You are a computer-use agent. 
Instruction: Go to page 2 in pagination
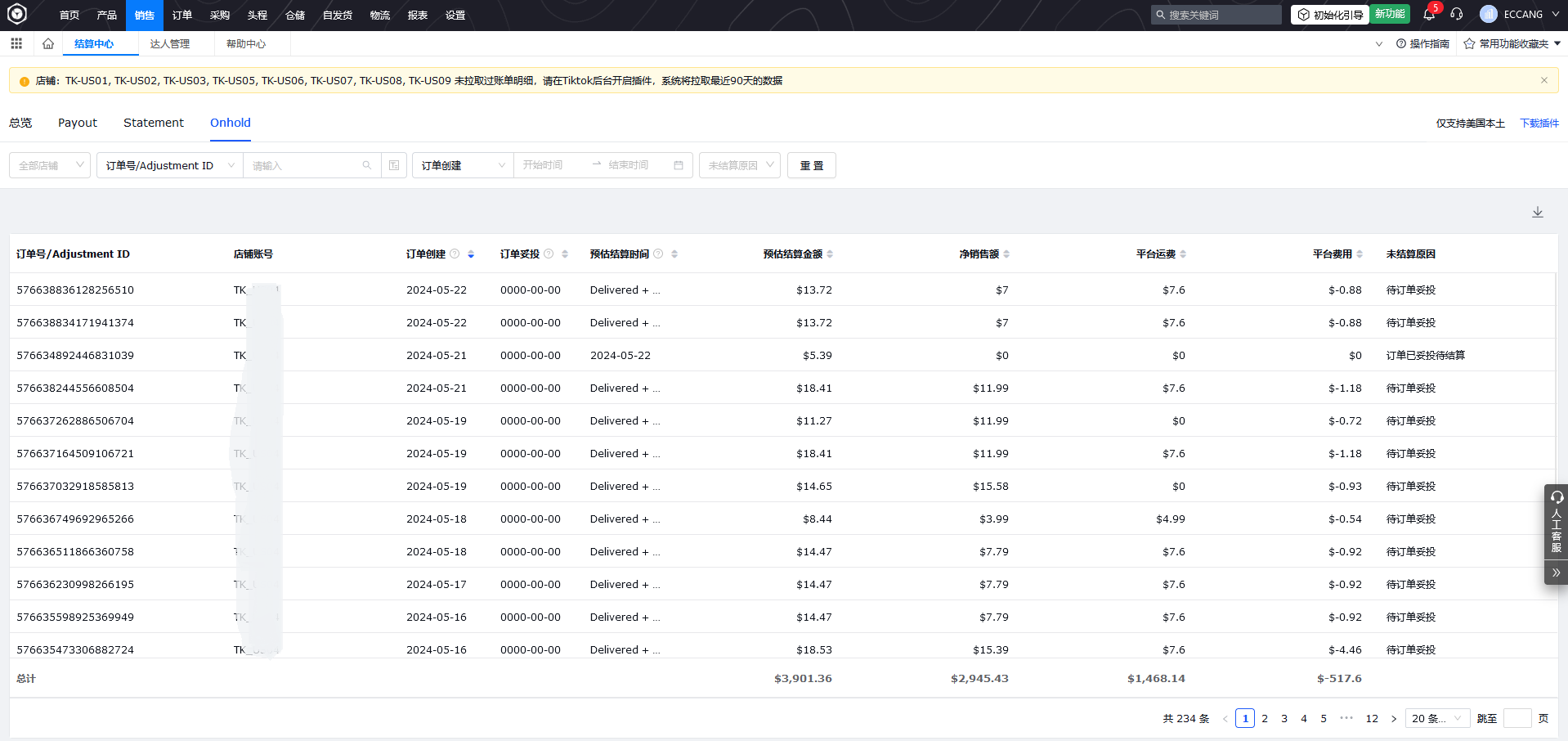click(x=1265, y=719)
